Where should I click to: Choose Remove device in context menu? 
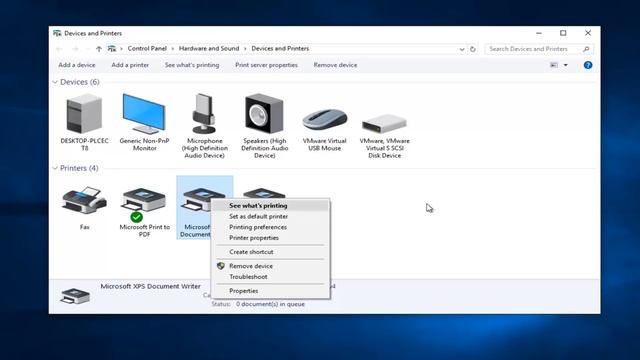tap(270, 266)
